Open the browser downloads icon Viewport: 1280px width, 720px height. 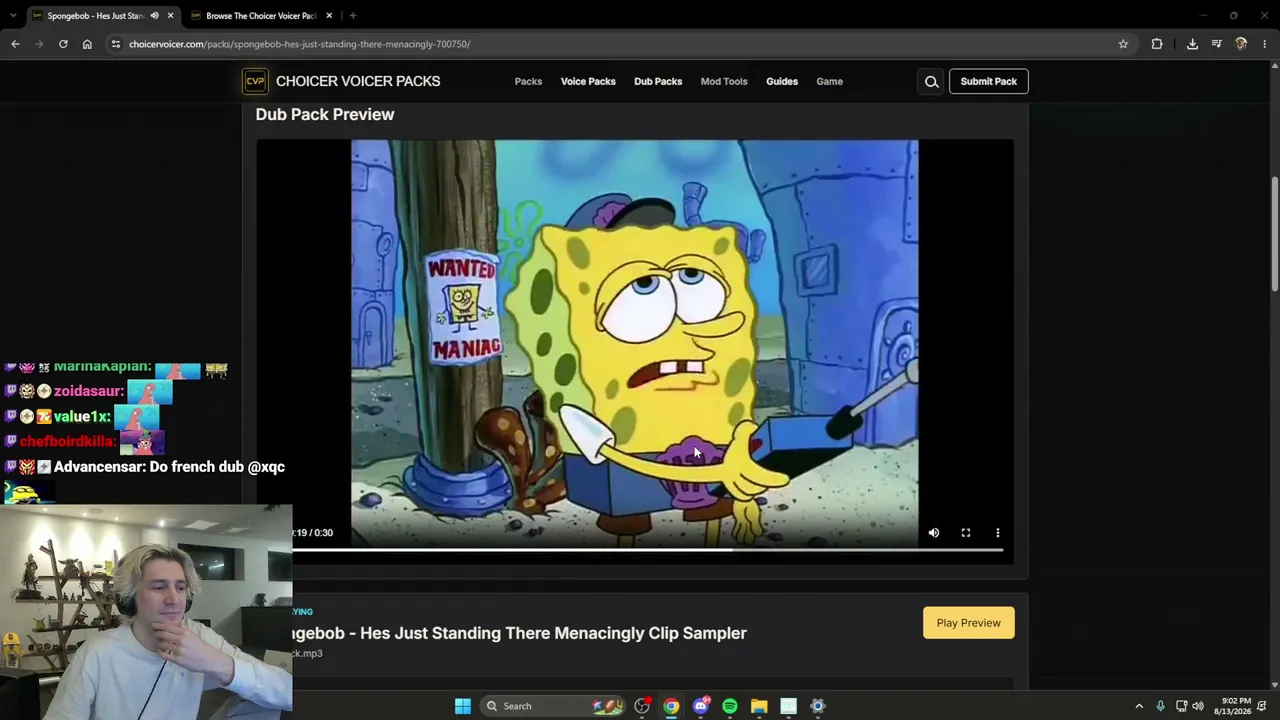pos(1192,44)
